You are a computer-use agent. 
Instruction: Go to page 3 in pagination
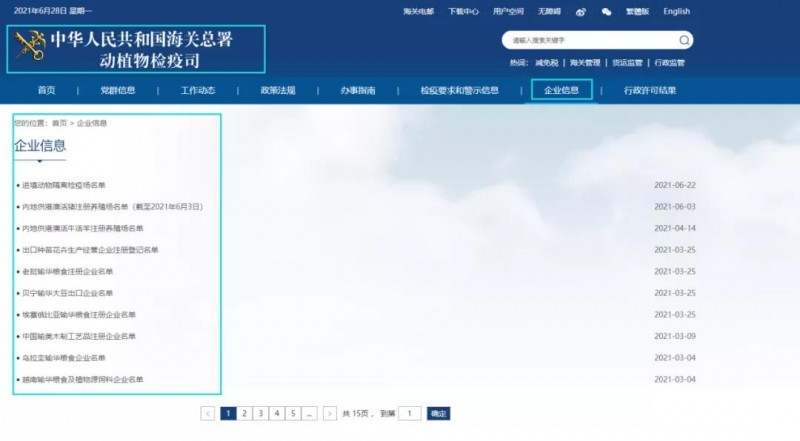260,413
